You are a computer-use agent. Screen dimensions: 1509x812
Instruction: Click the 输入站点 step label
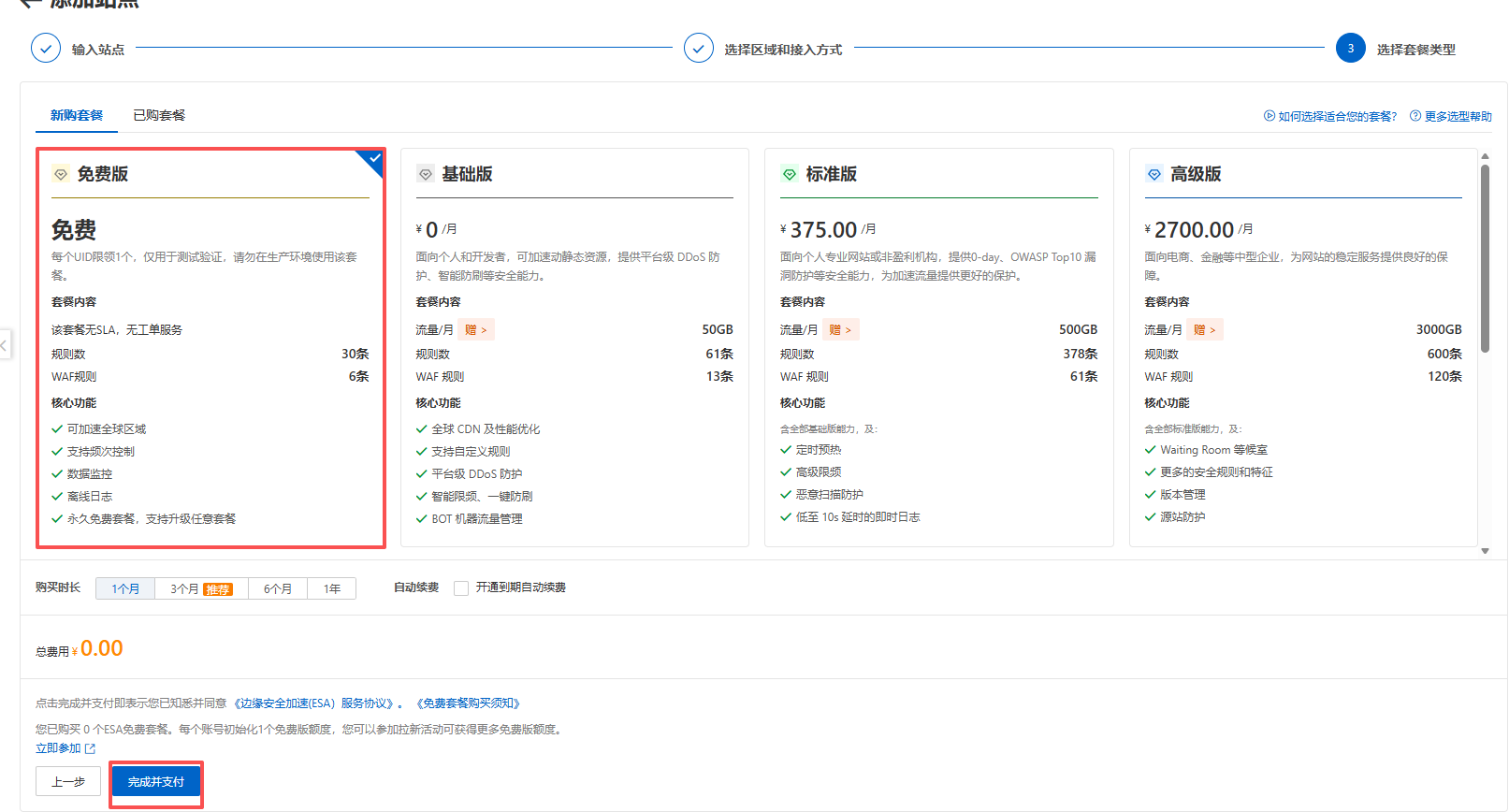98,50
